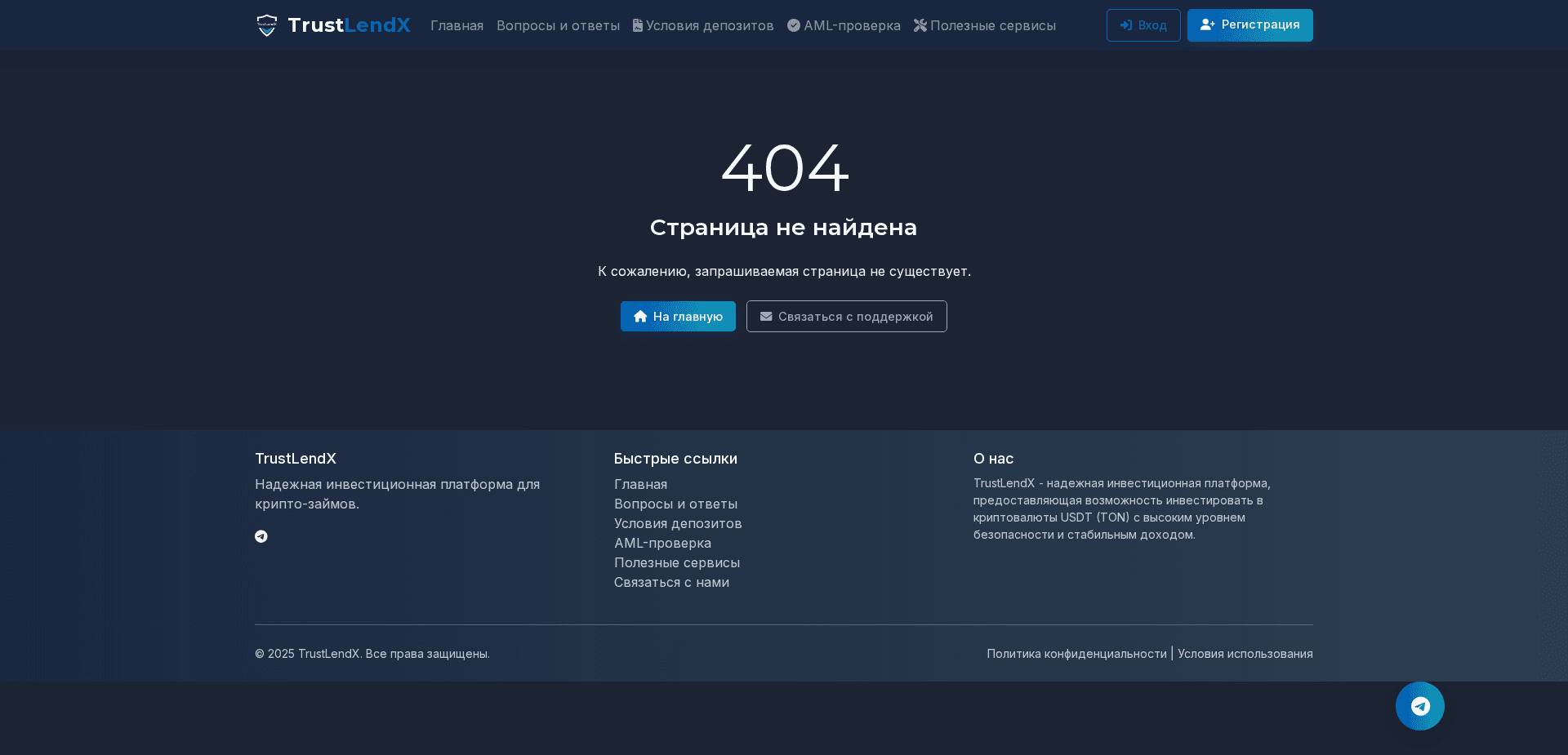Screen dimensions: 1568x755
Task: Open the Главная menu item
Action: coord(457,24)
